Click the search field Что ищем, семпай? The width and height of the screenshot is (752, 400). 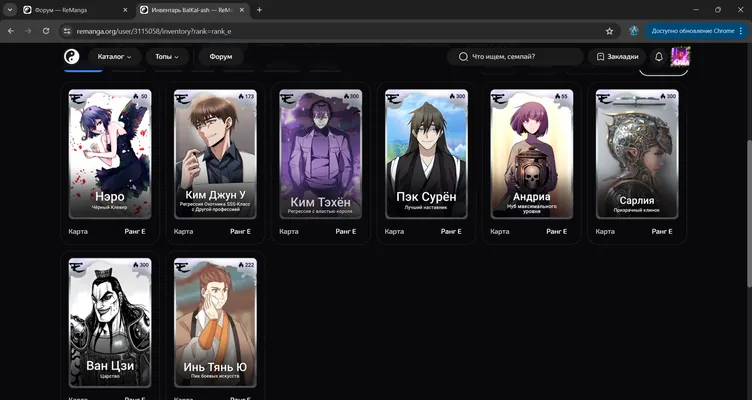[515, 57]
